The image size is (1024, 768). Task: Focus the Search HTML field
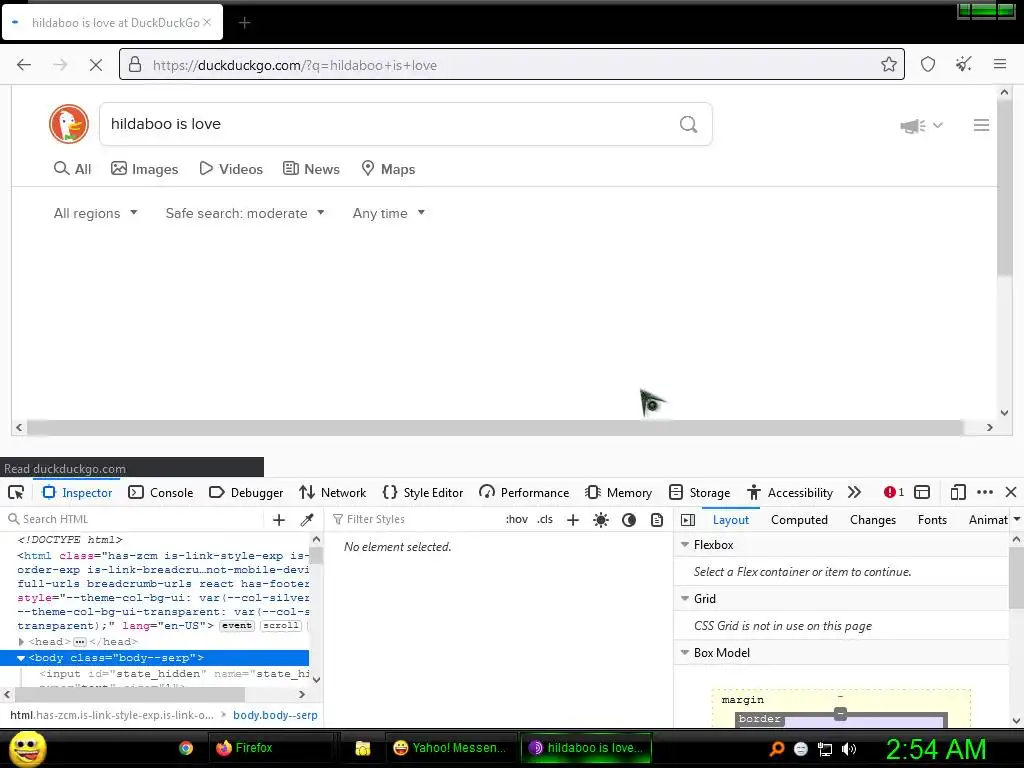coord(134,520)
